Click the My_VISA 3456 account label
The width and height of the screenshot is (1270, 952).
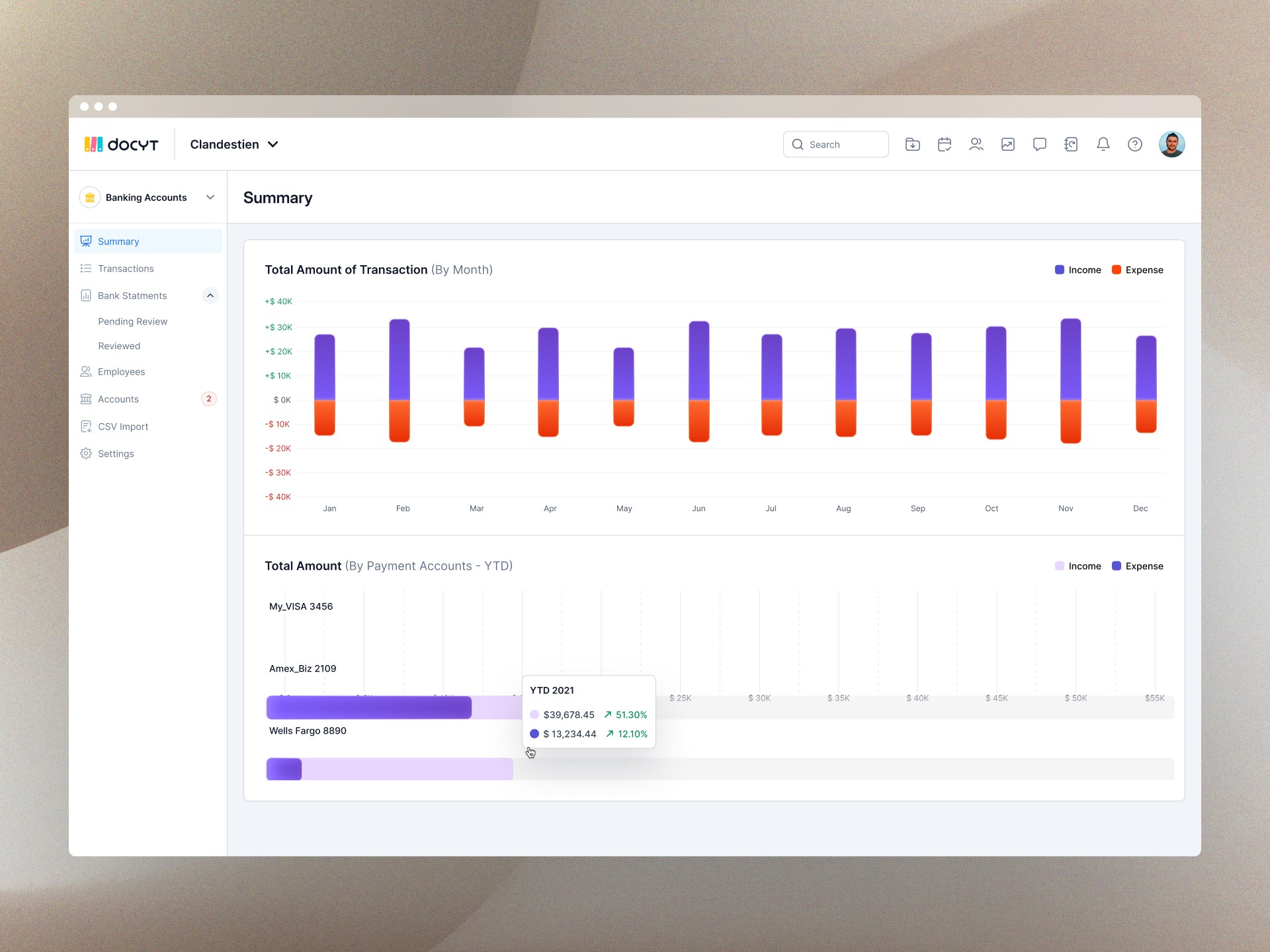pos(301,606)
